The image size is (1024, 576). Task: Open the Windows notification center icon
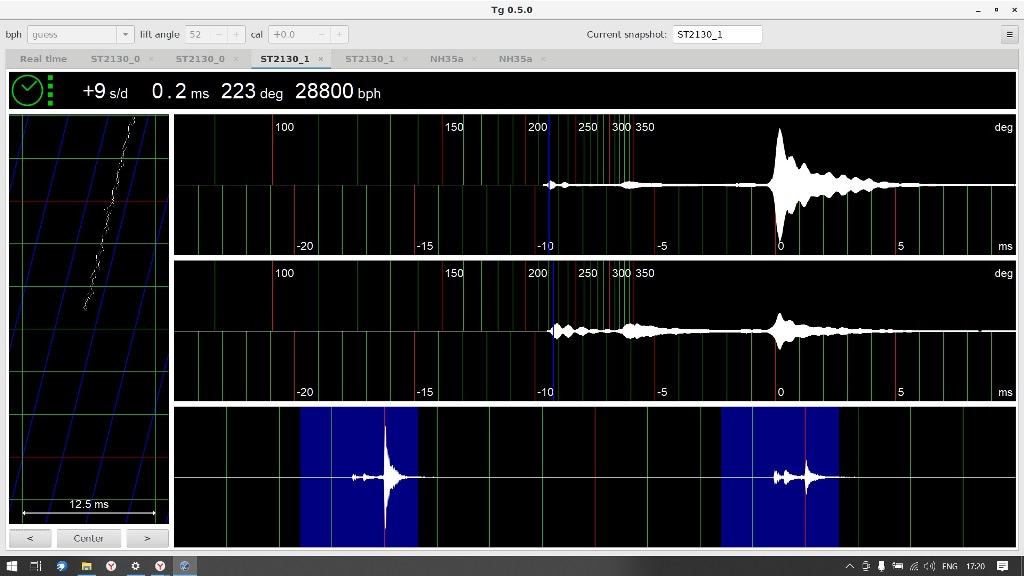coord(1003,566)
